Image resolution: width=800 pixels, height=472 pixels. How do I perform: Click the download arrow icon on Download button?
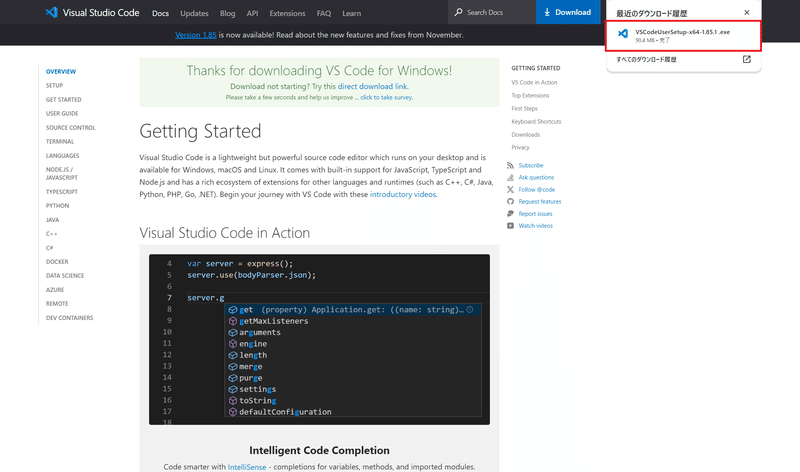click(547, 12)
